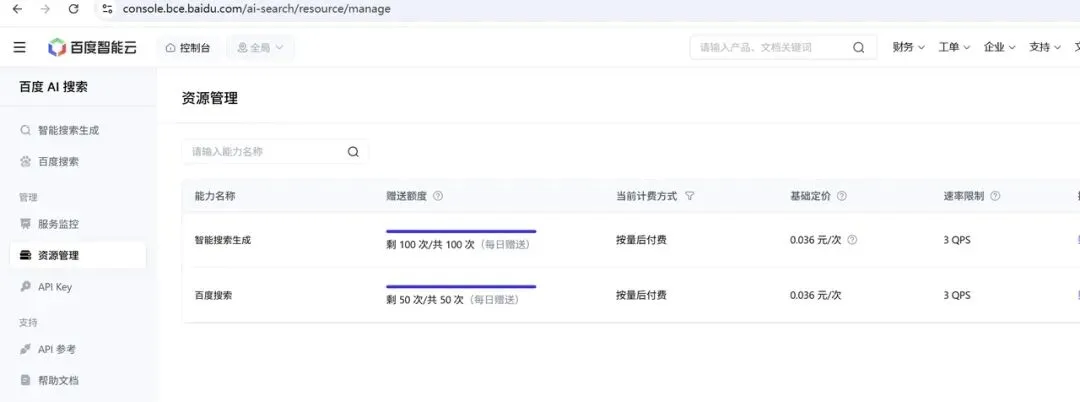Click 0.036 元/次 in the 百度搜索 row
This screenshot has height=402, width=1080.
coord(816,295)
